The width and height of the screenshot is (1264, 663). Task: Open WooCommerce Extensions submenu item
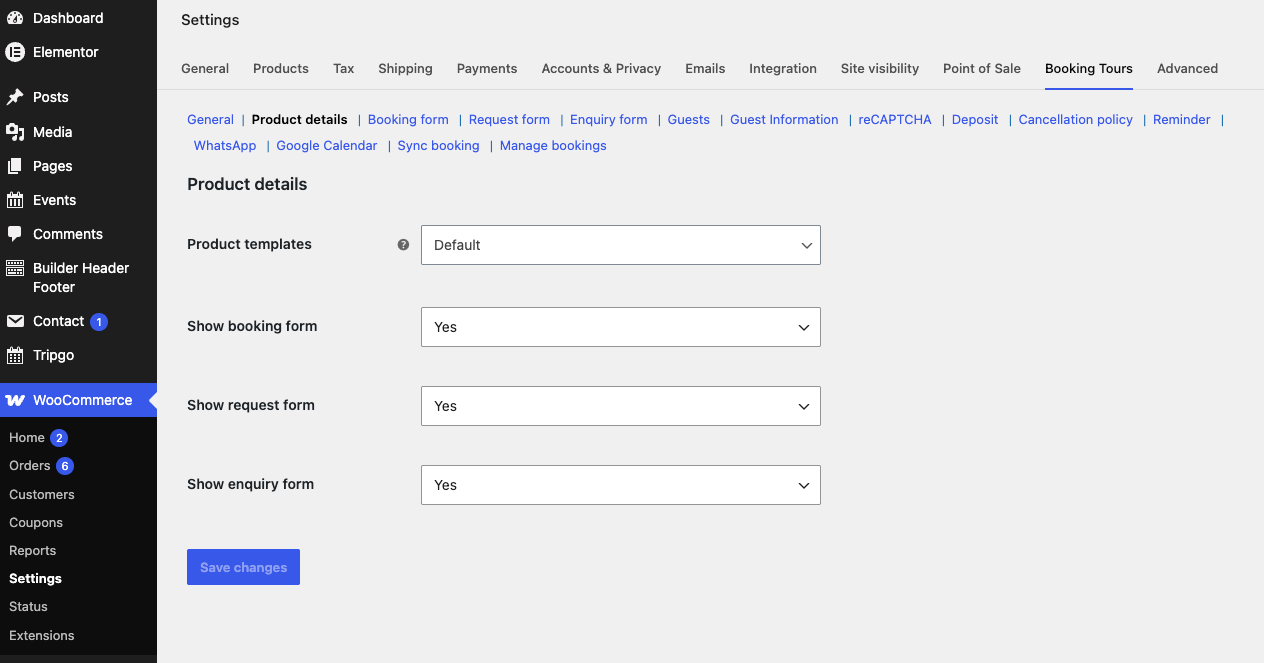[42, 636]
